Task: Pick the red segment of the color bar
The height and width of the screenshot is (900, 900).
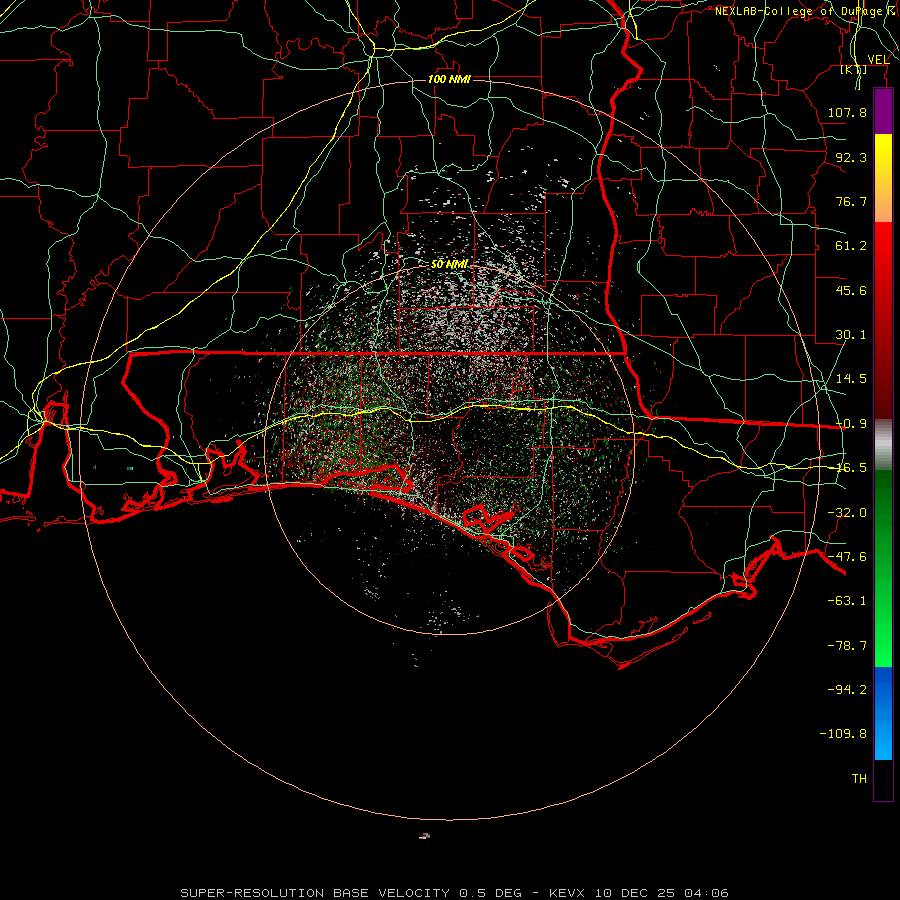Action: (x=883, y=320)
